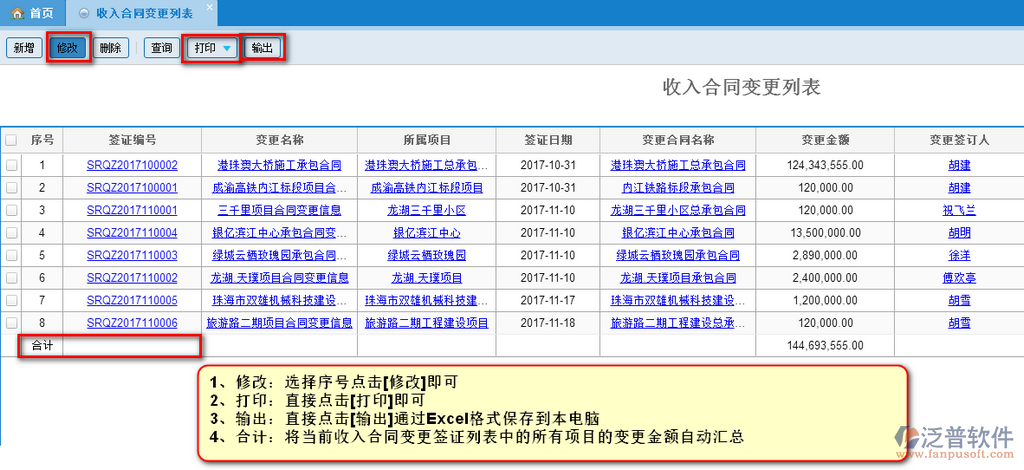Check the checkbox for row 5

tap(11, 255)
